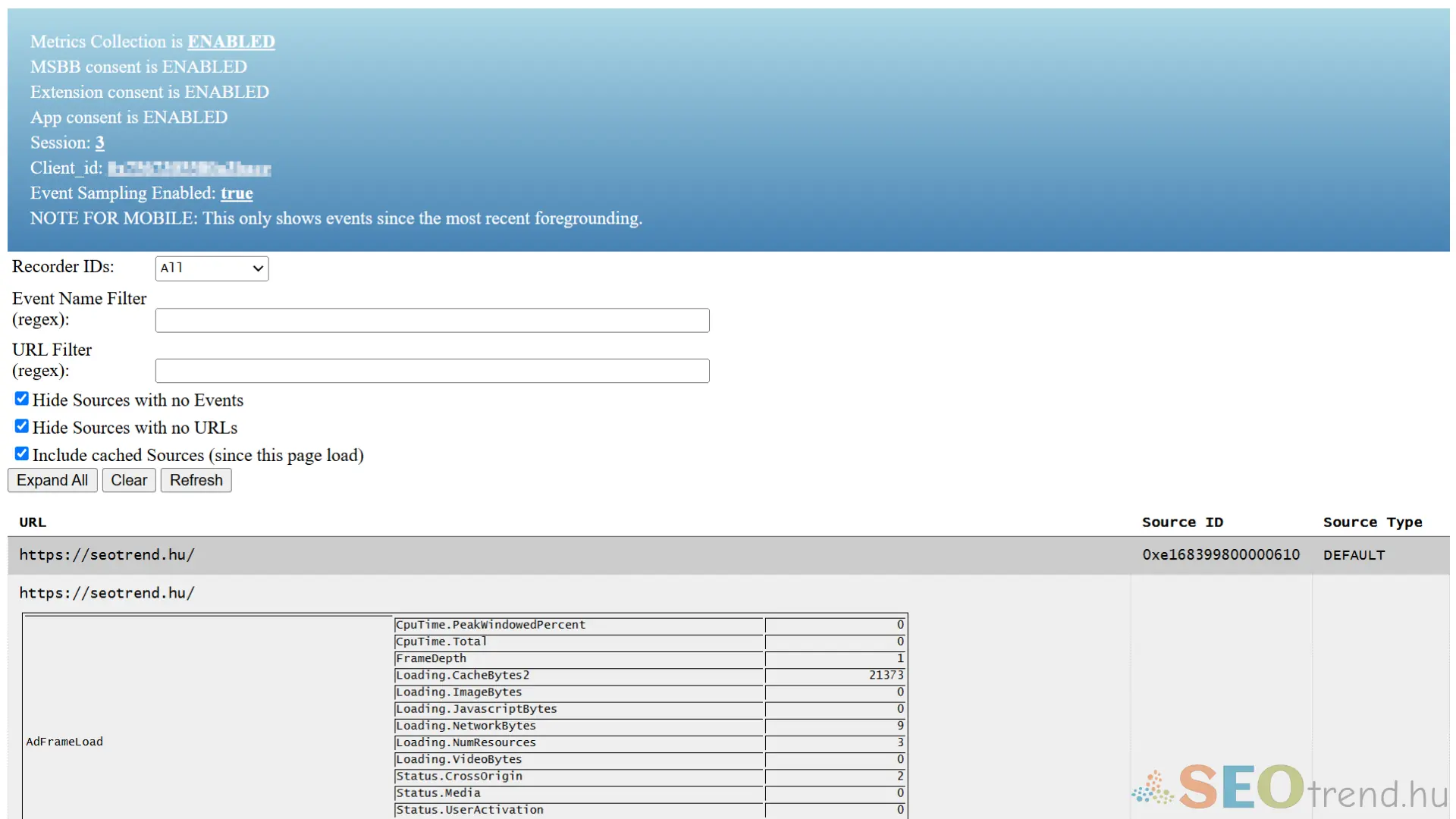The image size is (1456, 819).
Task: Select the Status.UserActivation metric
Action: tap(469, 809)
